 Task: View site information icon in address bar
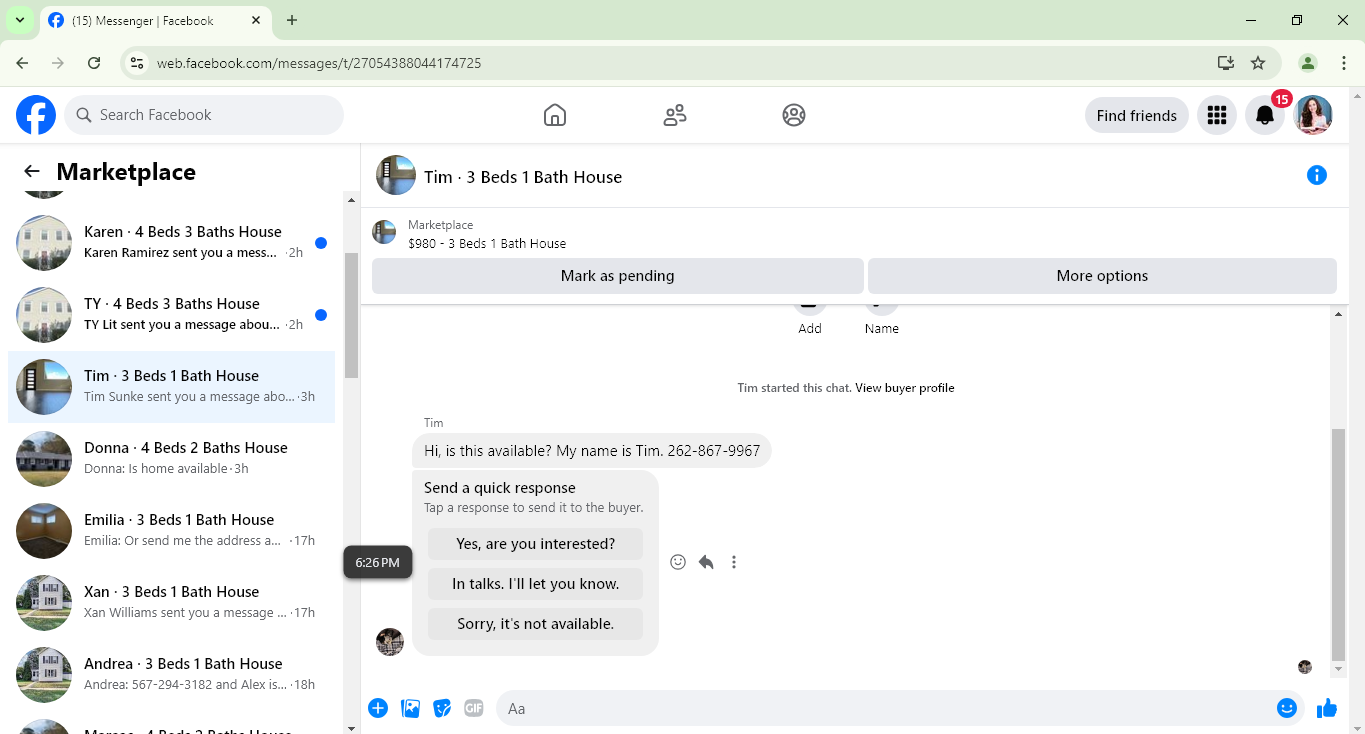pos(138,63)
